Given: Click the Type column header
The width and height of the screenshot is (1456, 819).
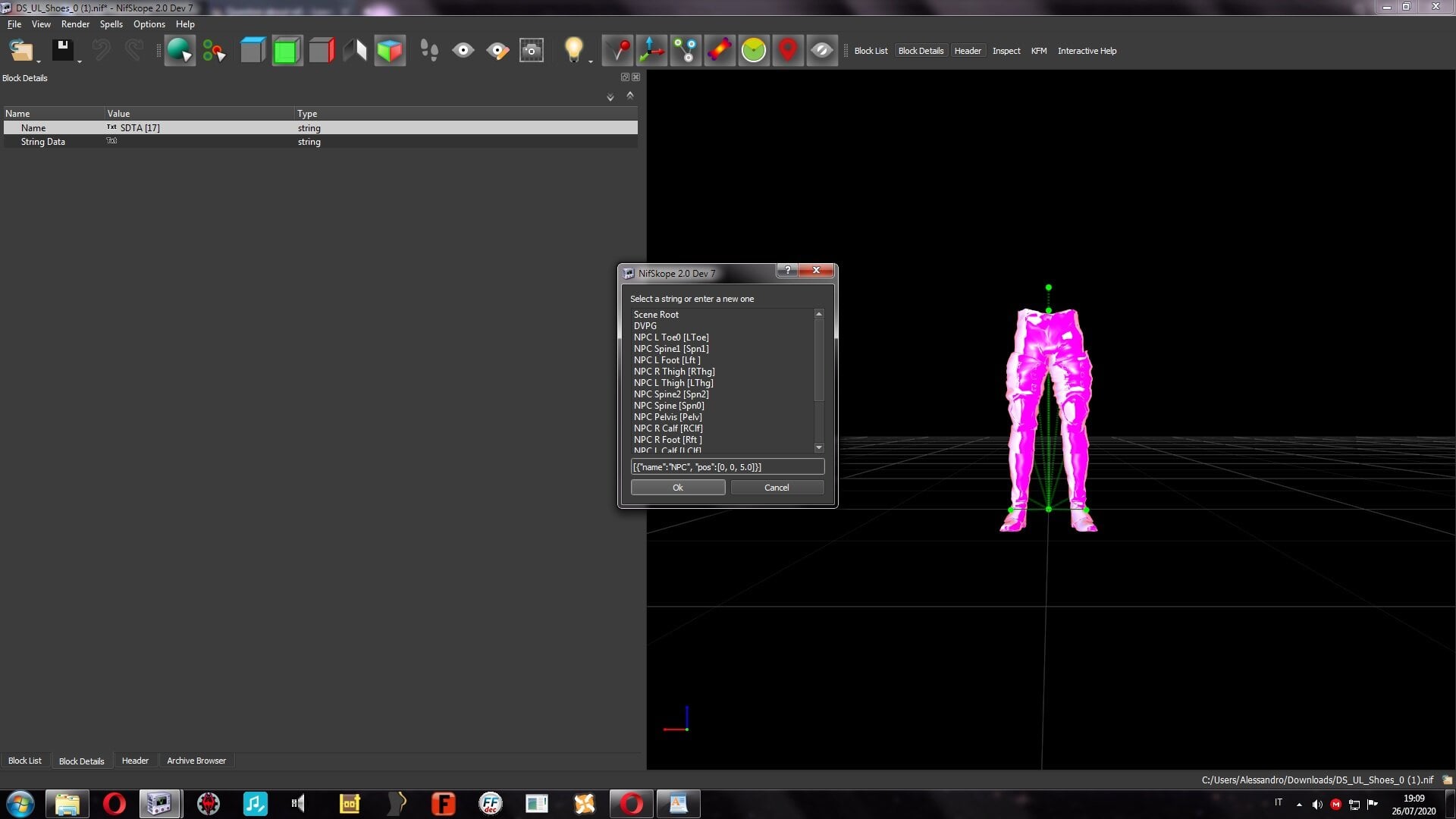Looking at the screenshot, I should (466, 114).
